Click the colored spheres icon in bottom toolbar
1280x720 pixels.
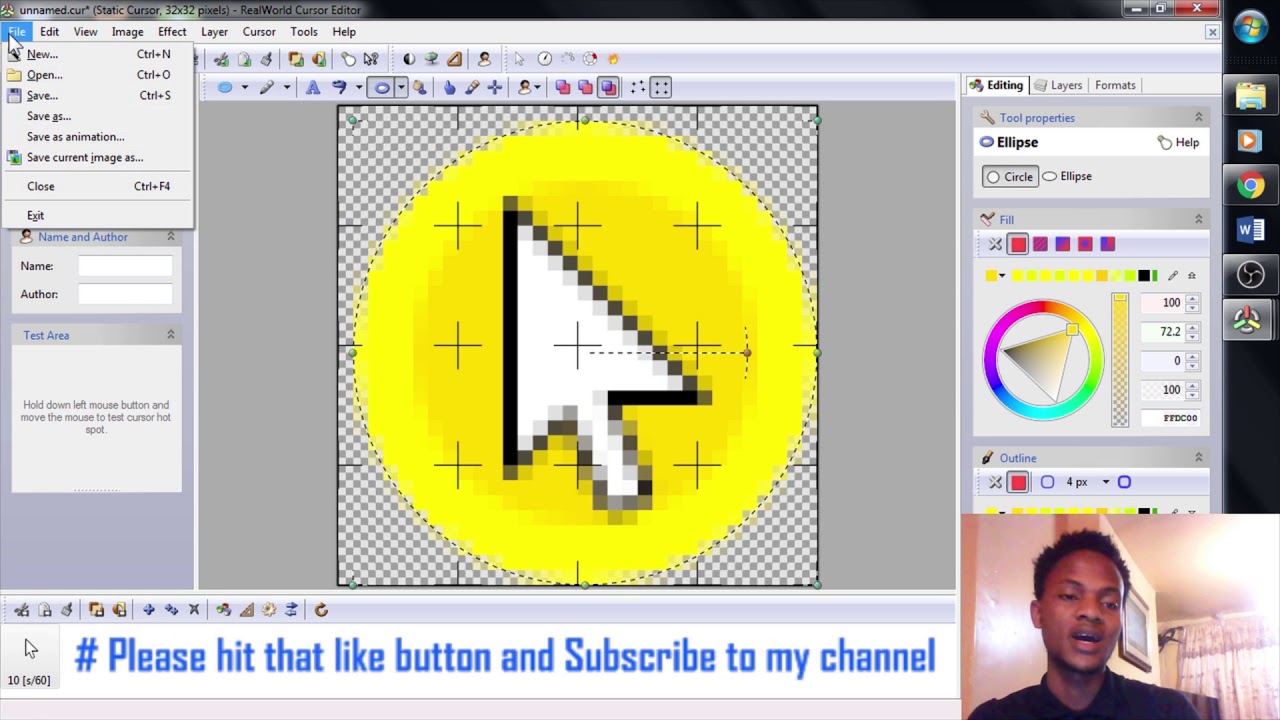(223, 609)
